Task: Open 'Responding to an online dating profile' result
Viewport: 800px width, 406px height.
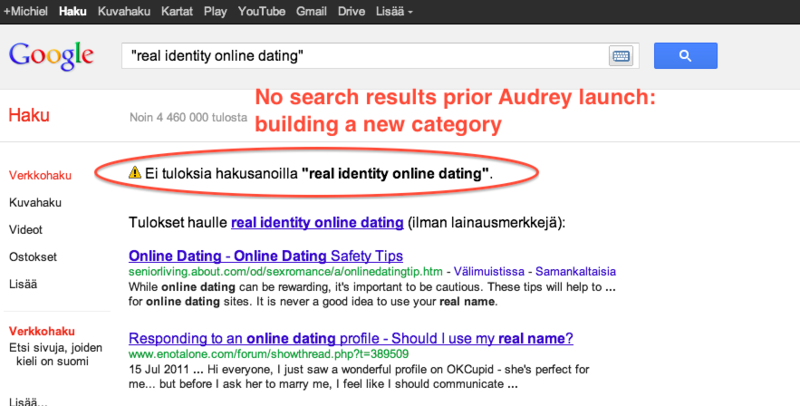Action: (x=351, y=338)
